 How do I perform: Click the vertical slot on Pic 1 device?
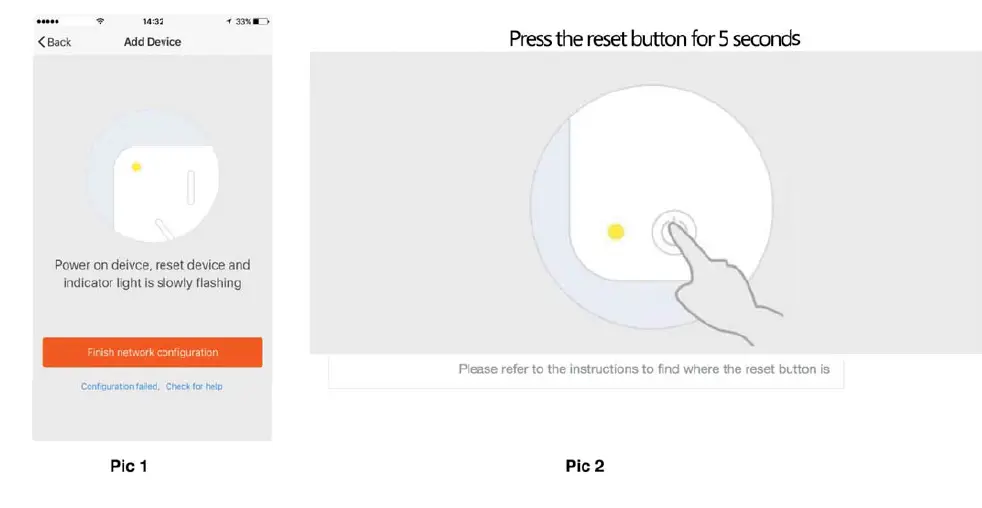coord(190,186)
